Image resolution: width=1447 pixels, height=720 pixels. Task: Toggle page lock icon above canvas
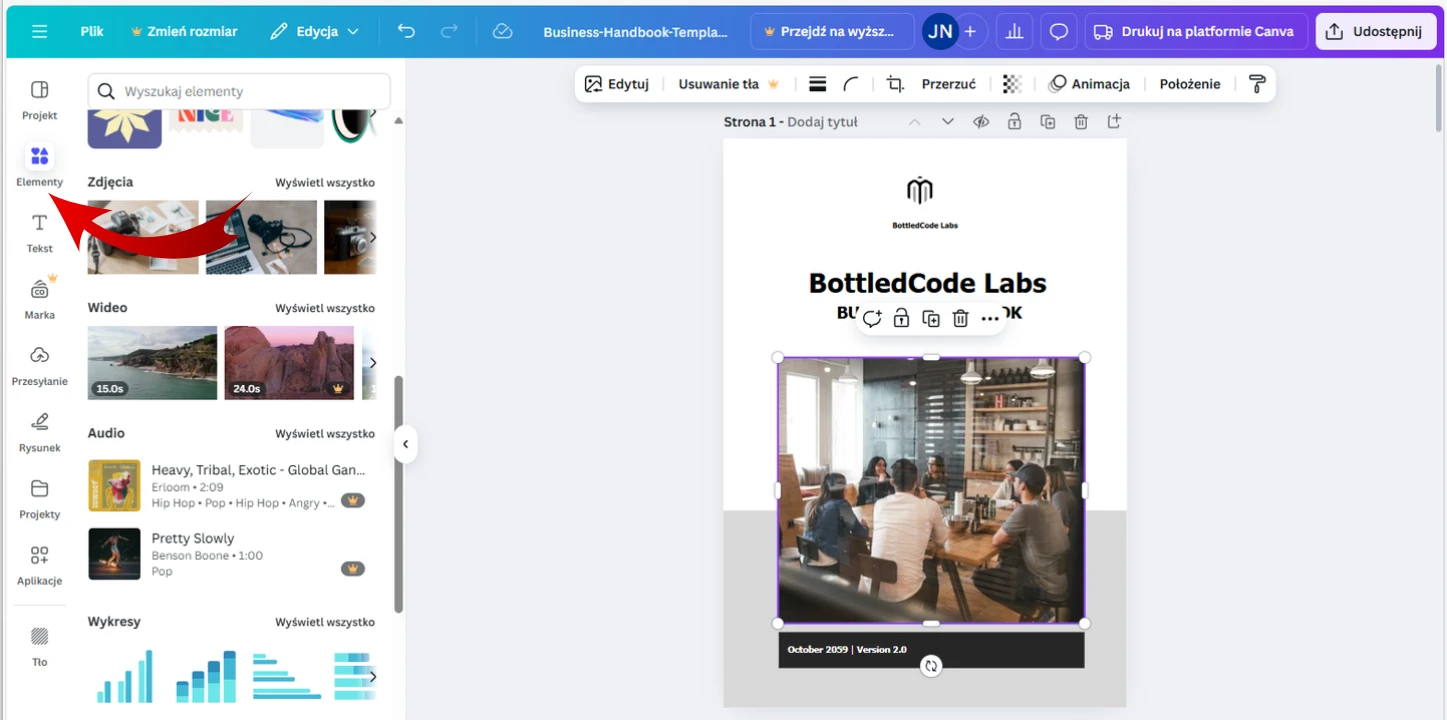tap(1014, 122)
